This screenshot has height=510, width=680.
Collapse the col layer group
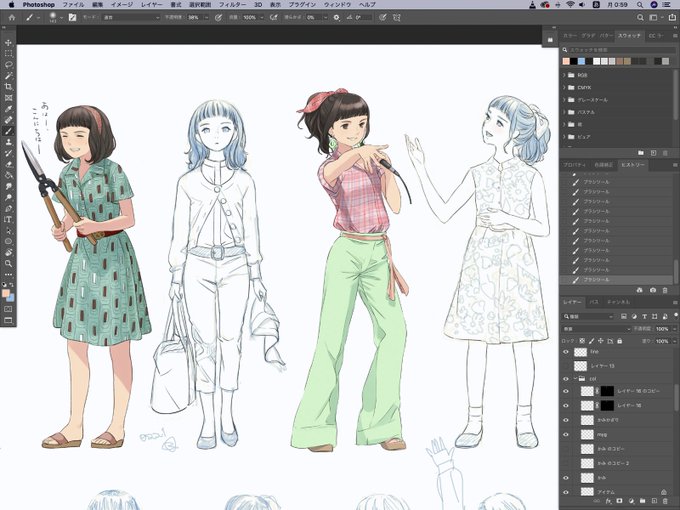(575, 379)
